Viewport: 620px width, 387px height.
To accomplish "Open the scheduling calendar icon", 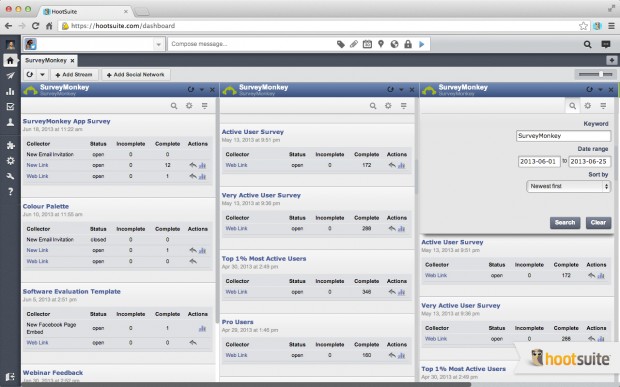I will pos(367,44).
